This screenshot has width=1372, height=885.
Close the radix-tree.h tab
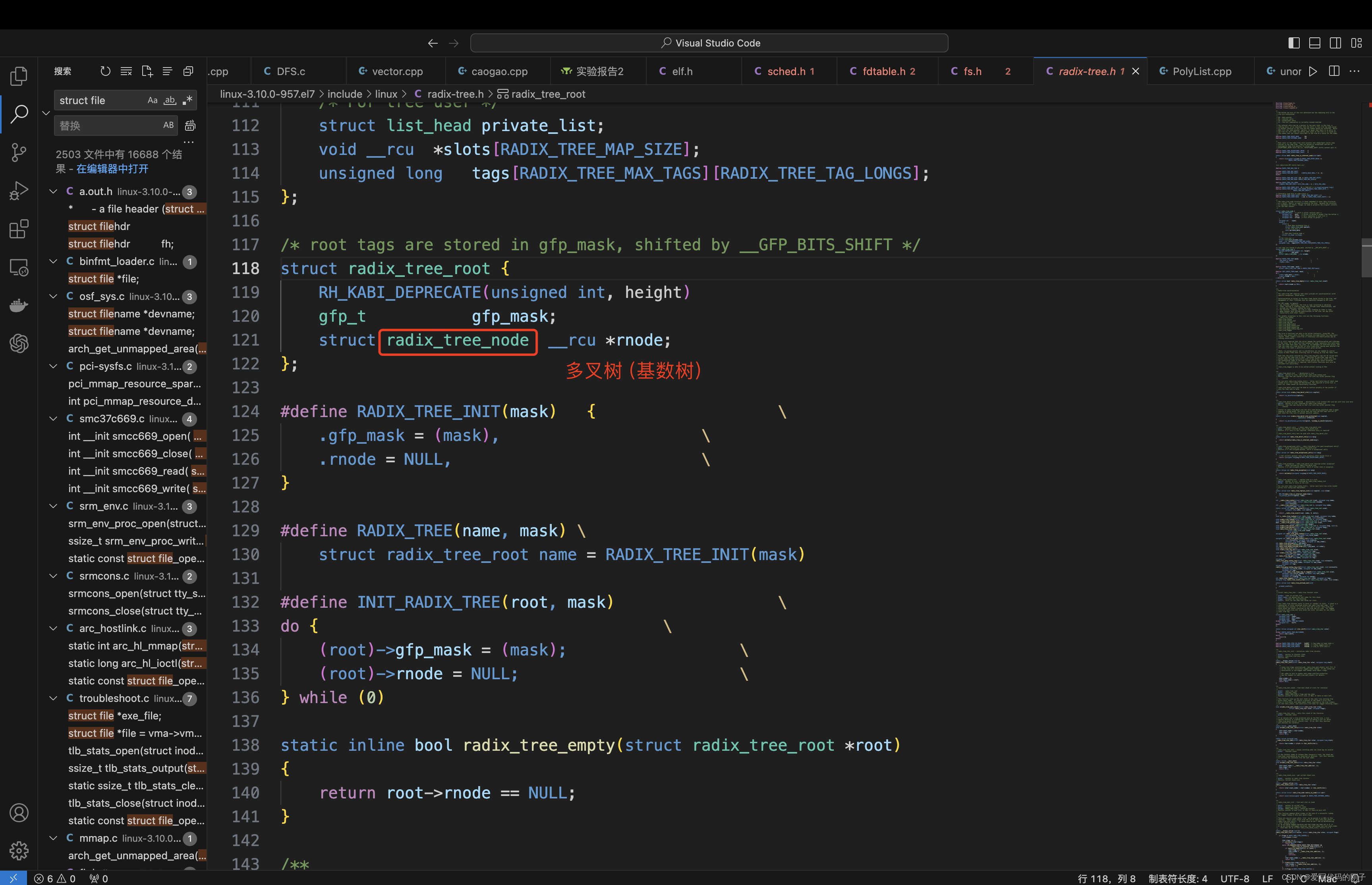pyautogui.click(x=1135, y=71)
